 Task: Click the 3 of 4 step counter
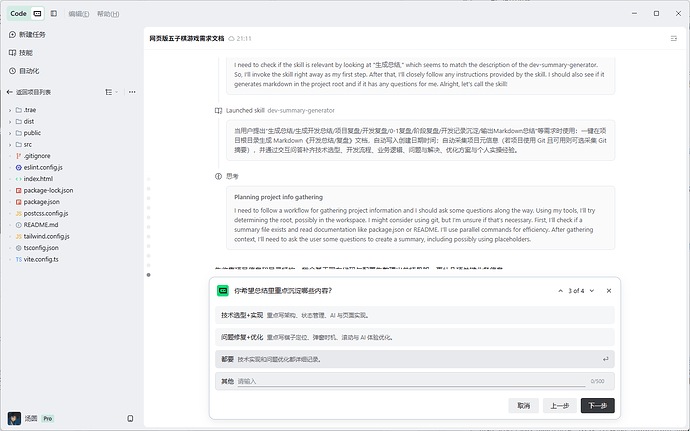pyautogui.click(x=576, y=291)
